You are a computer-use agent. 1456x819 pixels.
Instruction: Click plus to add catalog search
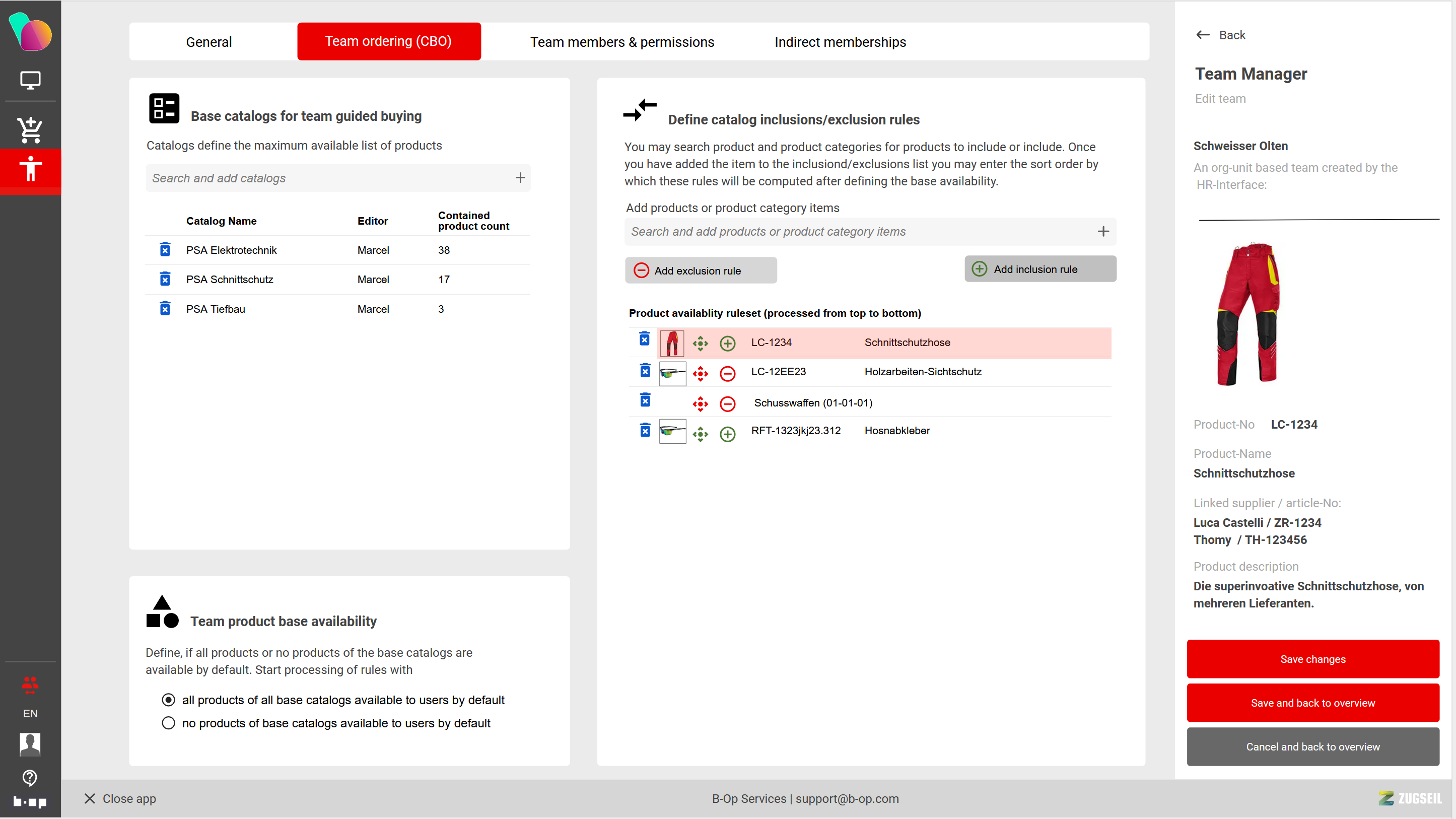point(520,178)
